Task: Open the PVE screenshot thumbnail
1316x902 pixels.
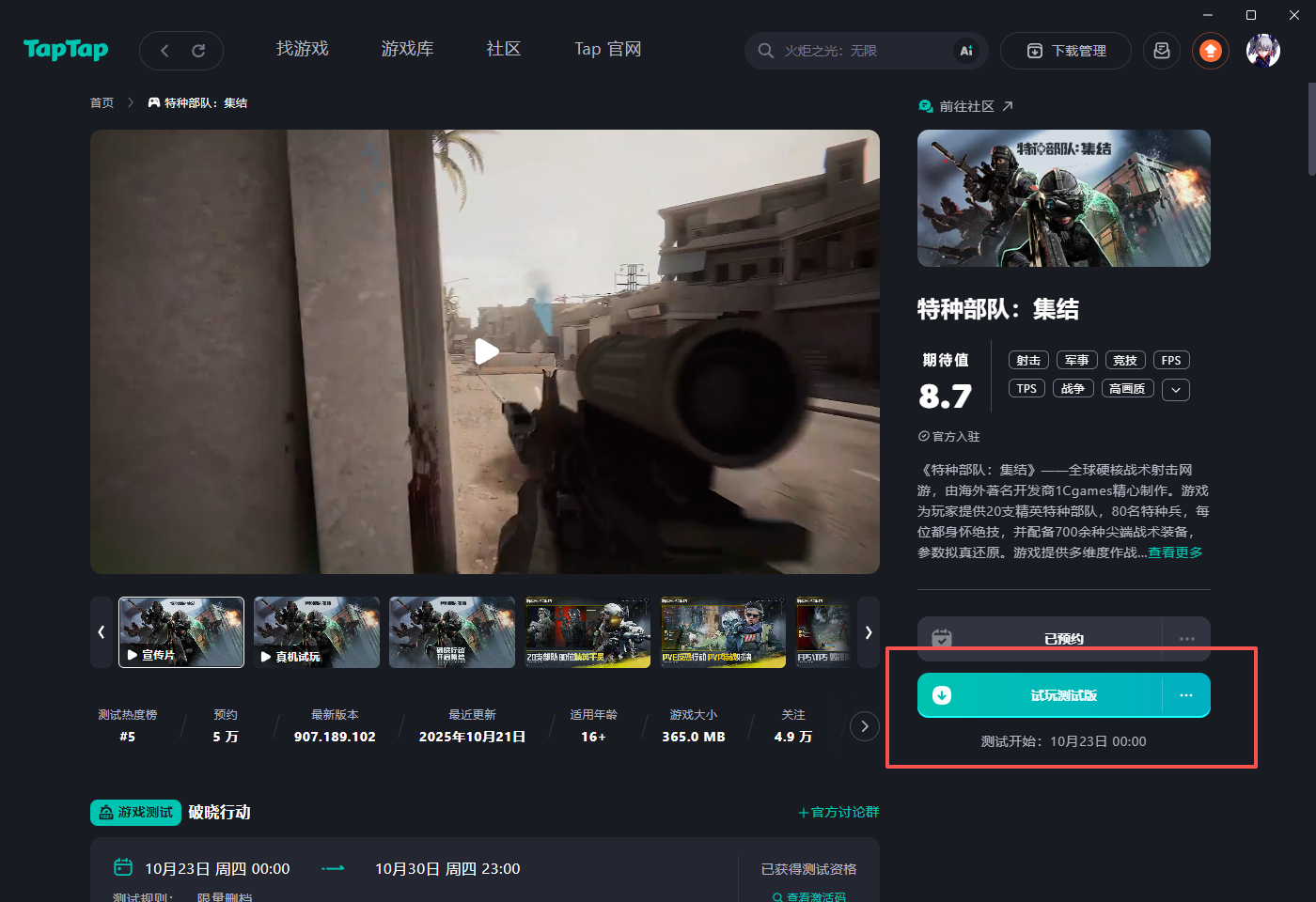Action: (723, 632)
